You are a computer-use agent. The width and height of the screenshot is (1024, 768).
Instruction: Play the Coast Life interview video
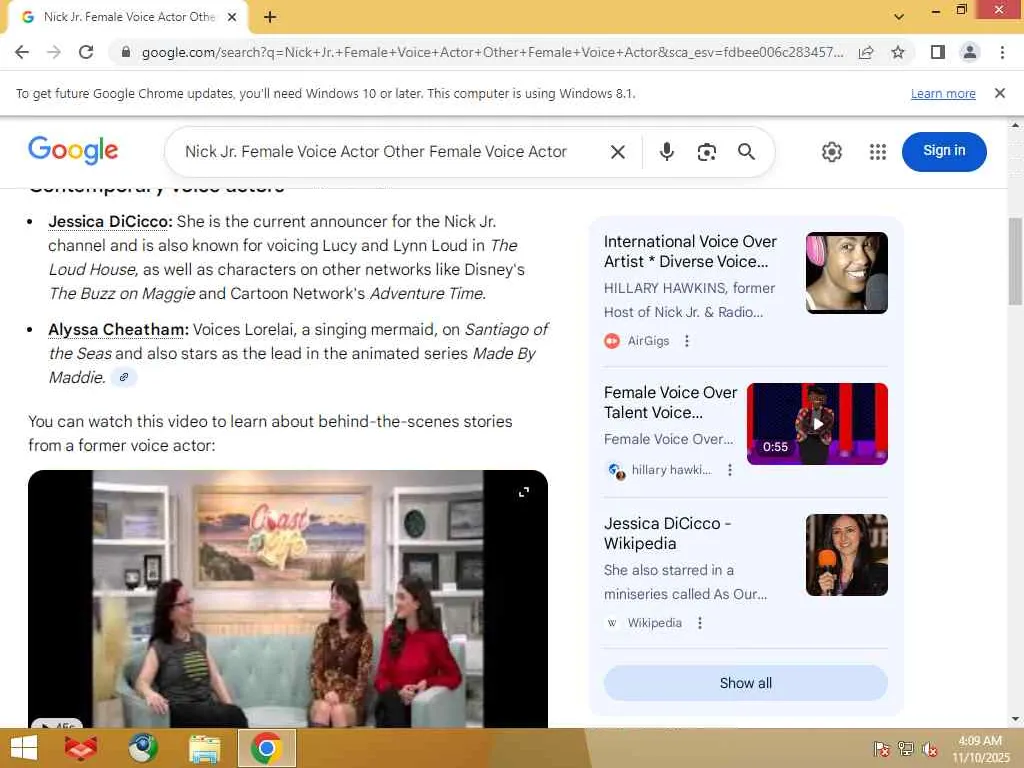(x=287, y=598)
